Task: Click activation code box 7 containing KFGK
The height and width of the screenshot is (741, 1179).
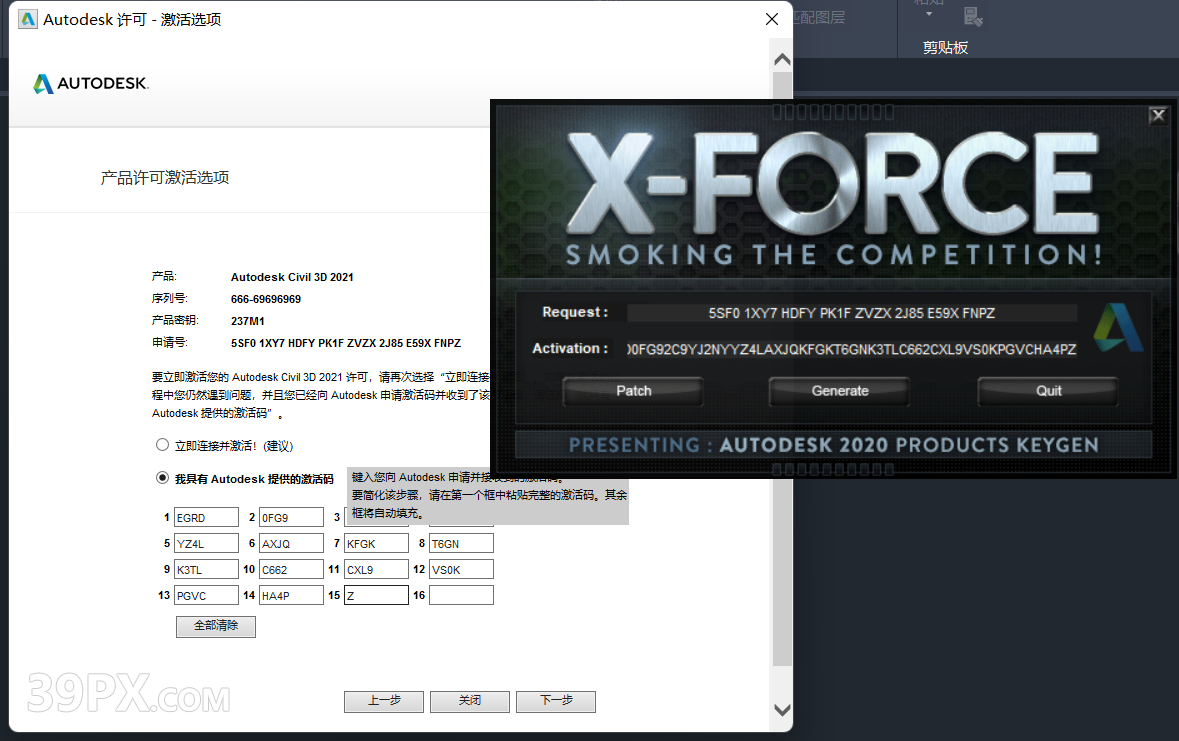Action: [376, 543]
